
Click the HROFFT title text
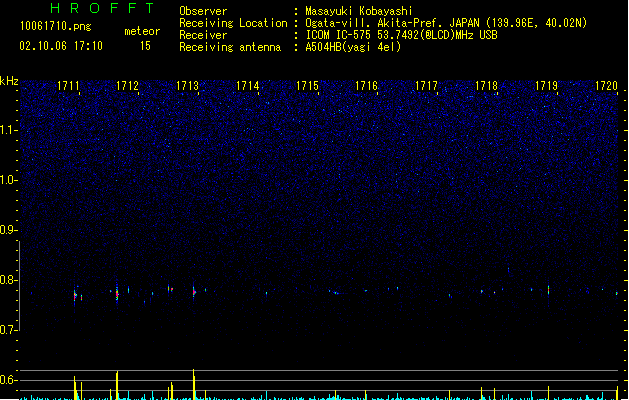tap(103, 8)
